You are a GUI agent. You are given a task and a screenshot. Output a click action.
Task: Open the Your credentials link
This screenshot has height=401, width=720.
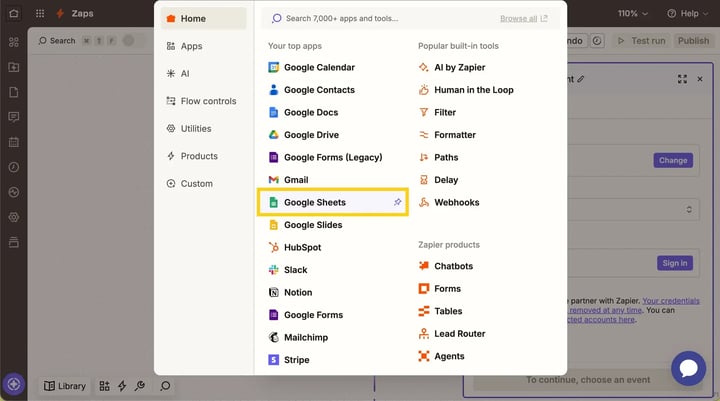coord(671,301)
